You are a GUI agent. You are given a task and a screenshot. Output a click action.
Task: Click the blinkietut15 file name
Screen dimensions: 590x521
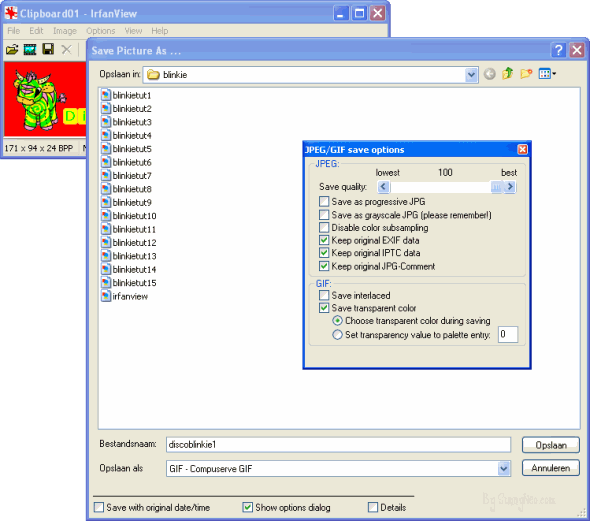click(x=134, y=283)
